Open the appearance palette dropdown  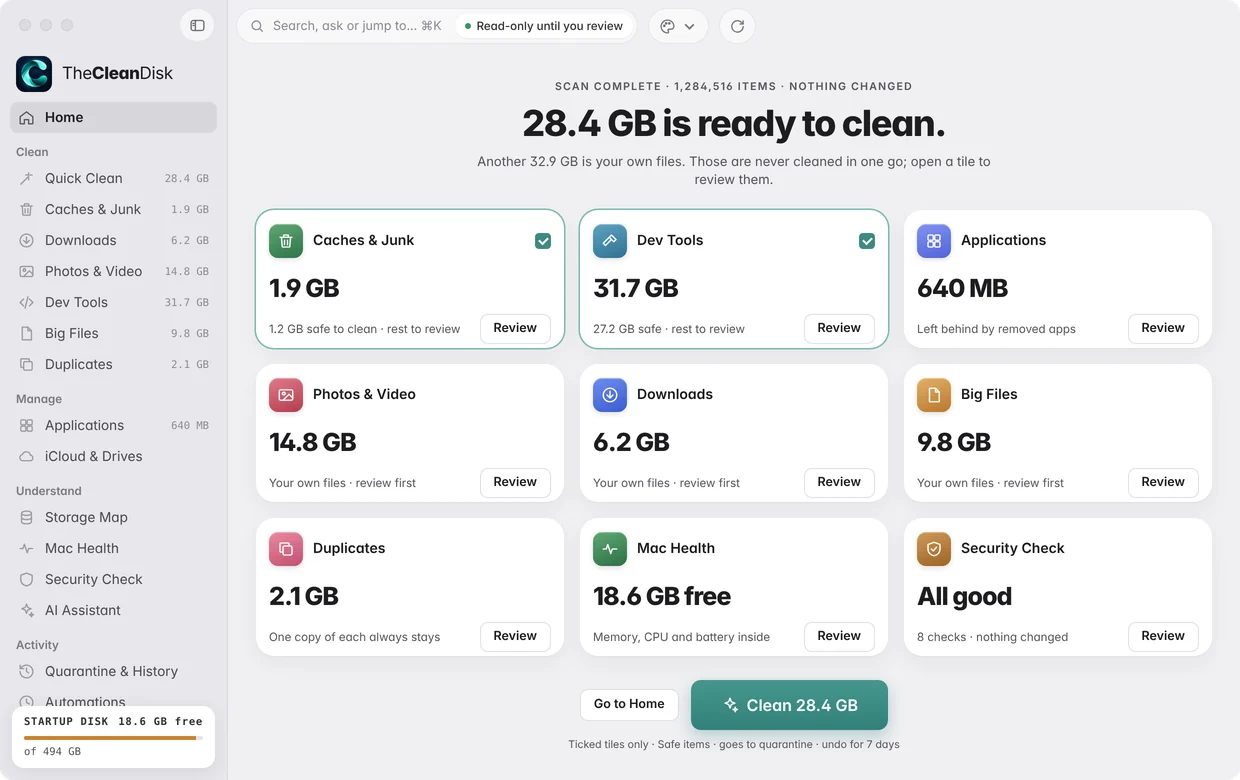[678, 26]
